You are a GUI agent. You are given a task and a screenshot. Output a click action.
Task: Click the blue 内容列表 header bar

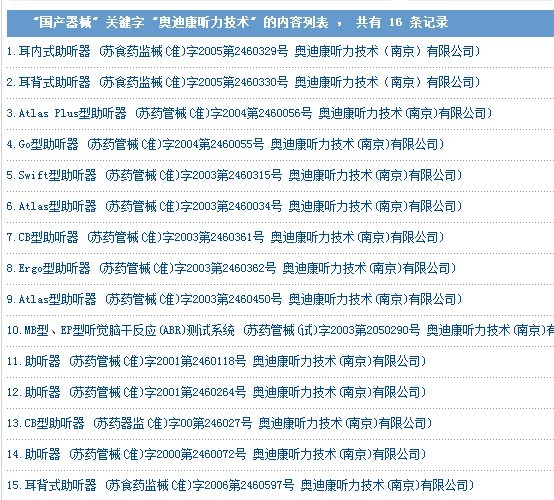281,23
